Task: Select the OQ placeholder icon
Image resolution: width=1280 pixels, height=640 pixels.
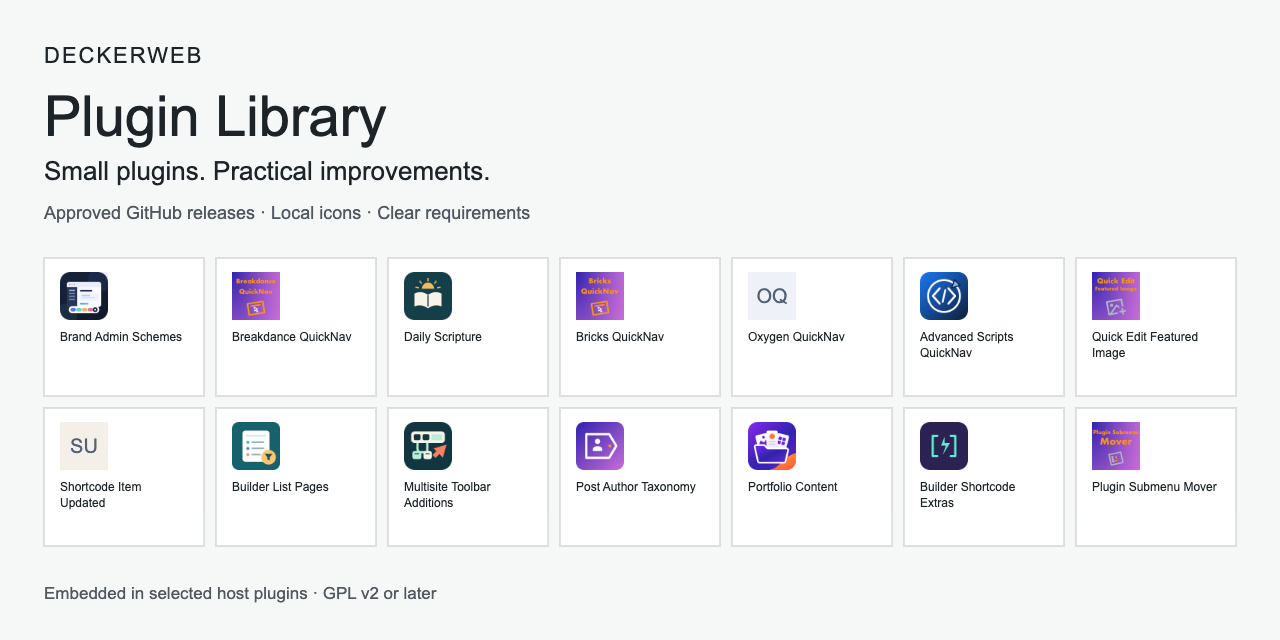Action: click(772, 296)
